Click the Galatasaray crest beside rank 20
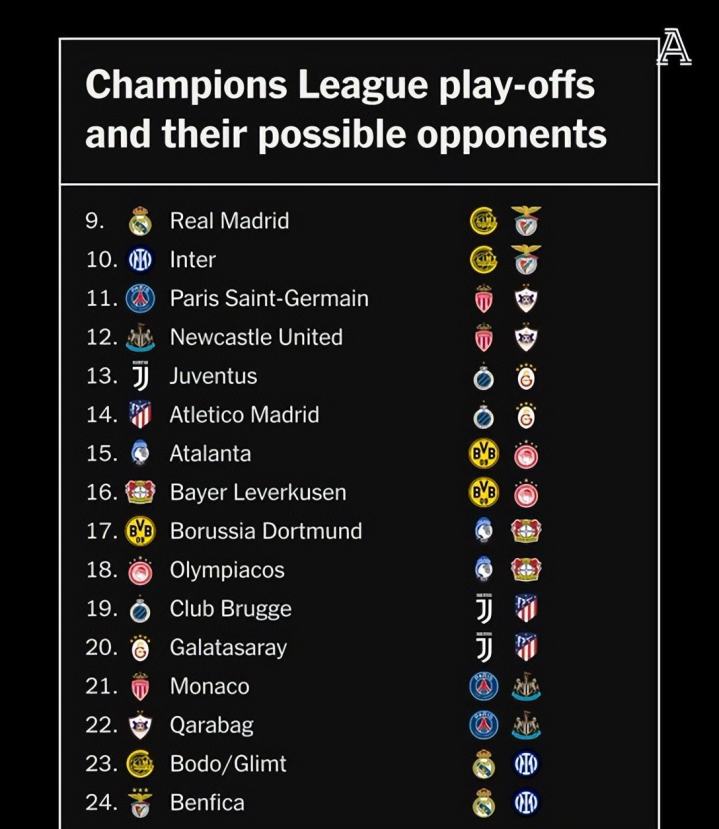719x829 pixels. pos(140,648)
